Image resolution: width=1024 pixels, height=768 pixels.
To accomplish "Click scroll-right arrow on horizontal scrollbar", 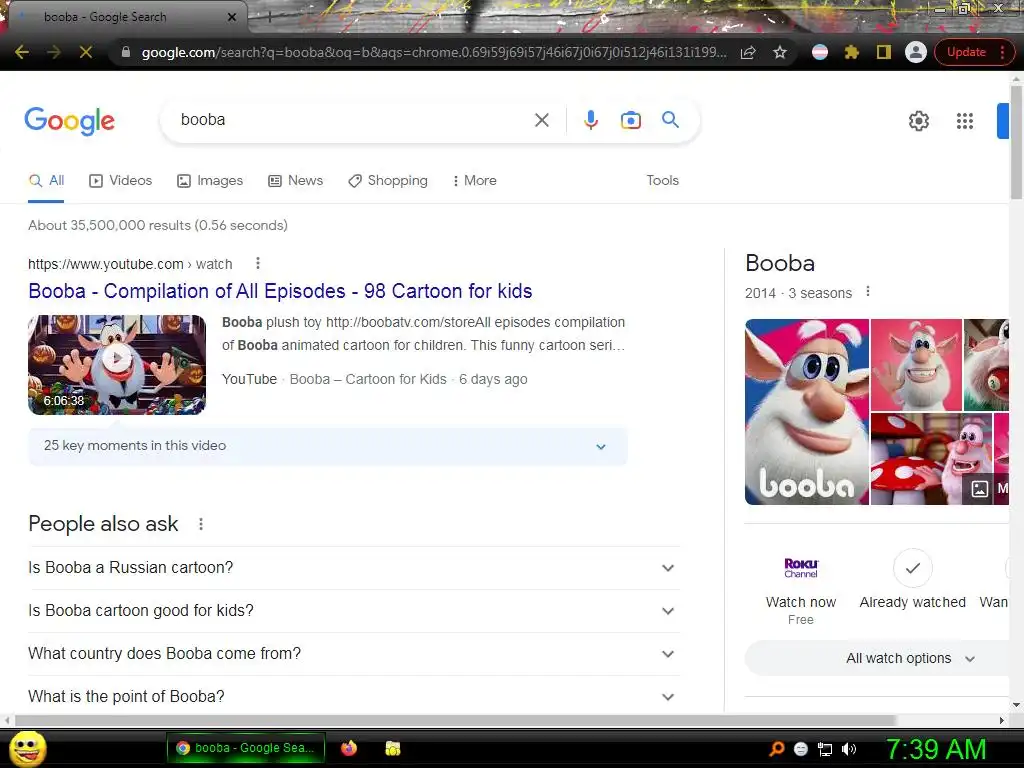I will [1002, 720].
